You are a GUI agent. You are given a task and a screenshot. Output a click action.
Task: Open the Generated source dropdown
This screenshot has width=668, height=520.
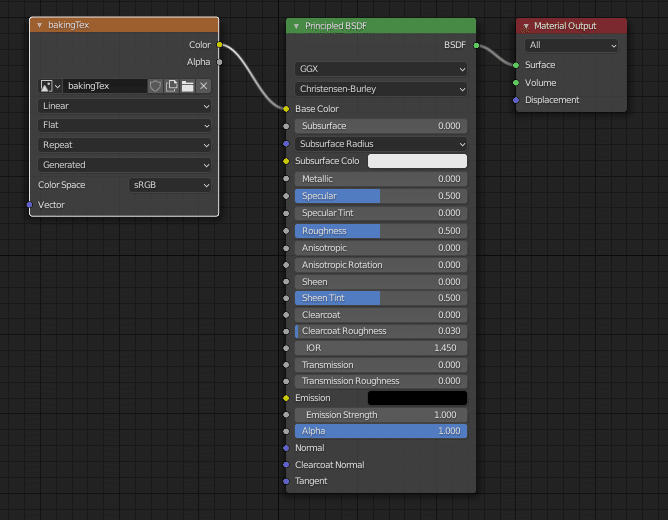(124, 165)
